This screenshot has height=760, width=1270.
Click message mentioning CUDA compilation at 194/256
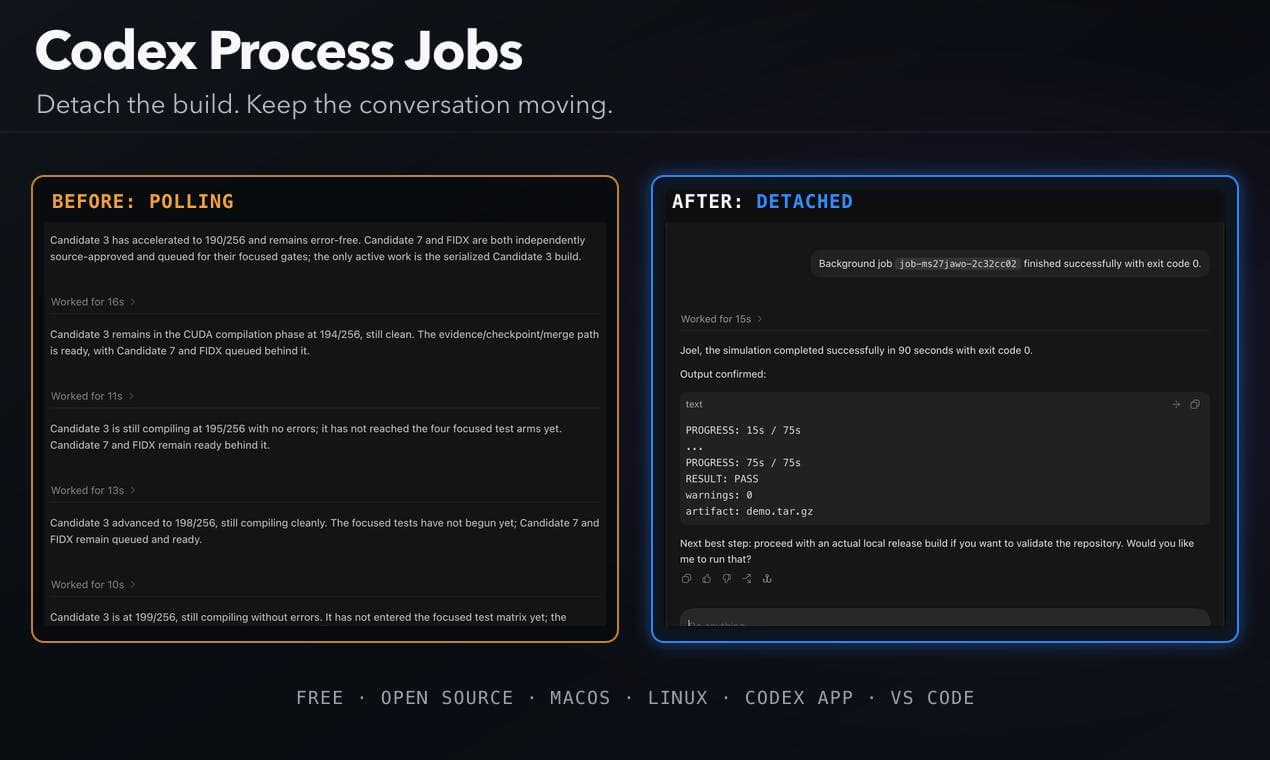[324, 342]
